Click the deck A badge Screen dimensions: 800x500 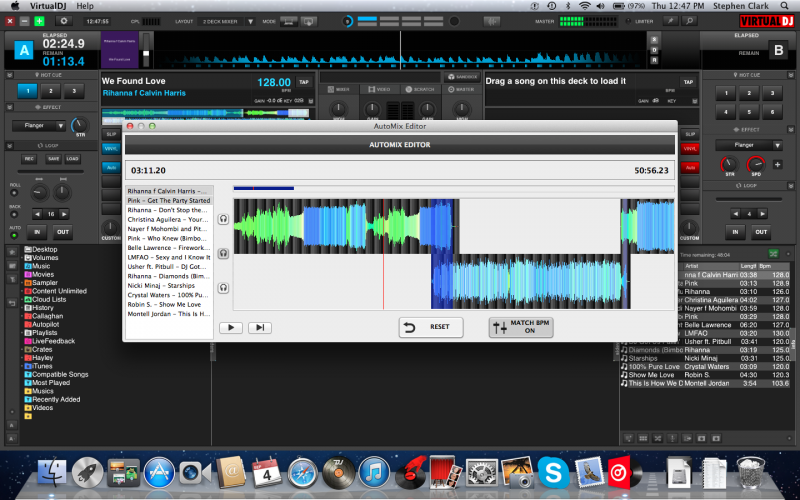24,51
